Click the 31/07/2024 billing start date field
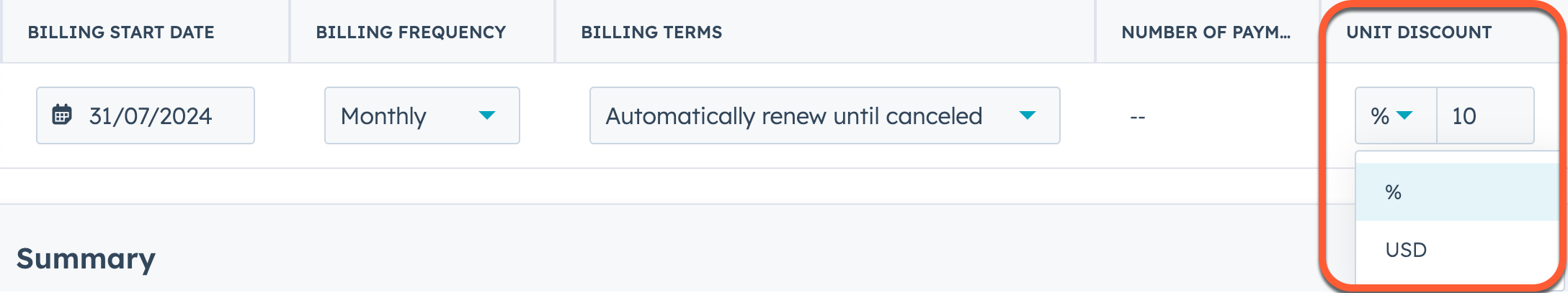Screen dimensions: 1568x293 point(151,115)
